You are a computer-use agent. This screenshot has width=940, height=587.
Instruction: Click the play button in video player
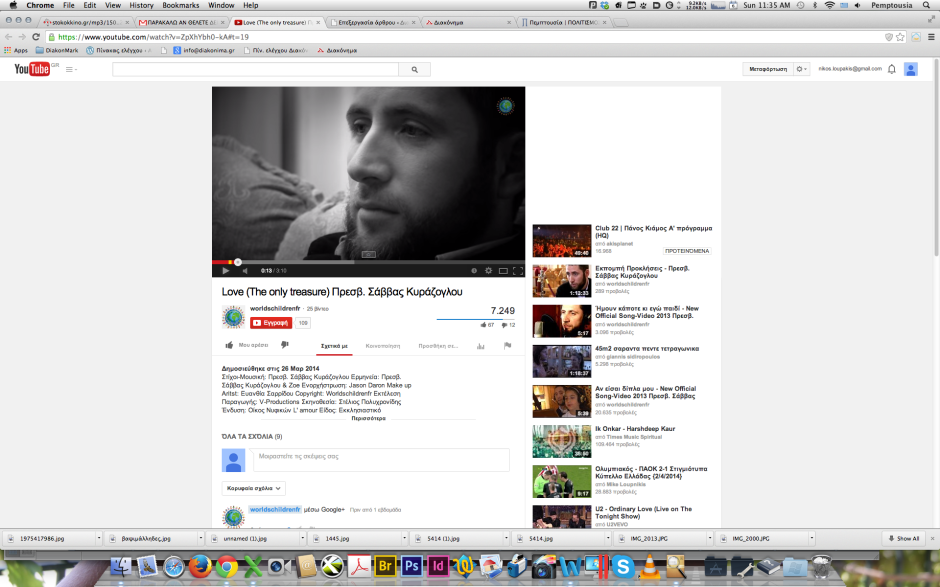tap(225, 270)
